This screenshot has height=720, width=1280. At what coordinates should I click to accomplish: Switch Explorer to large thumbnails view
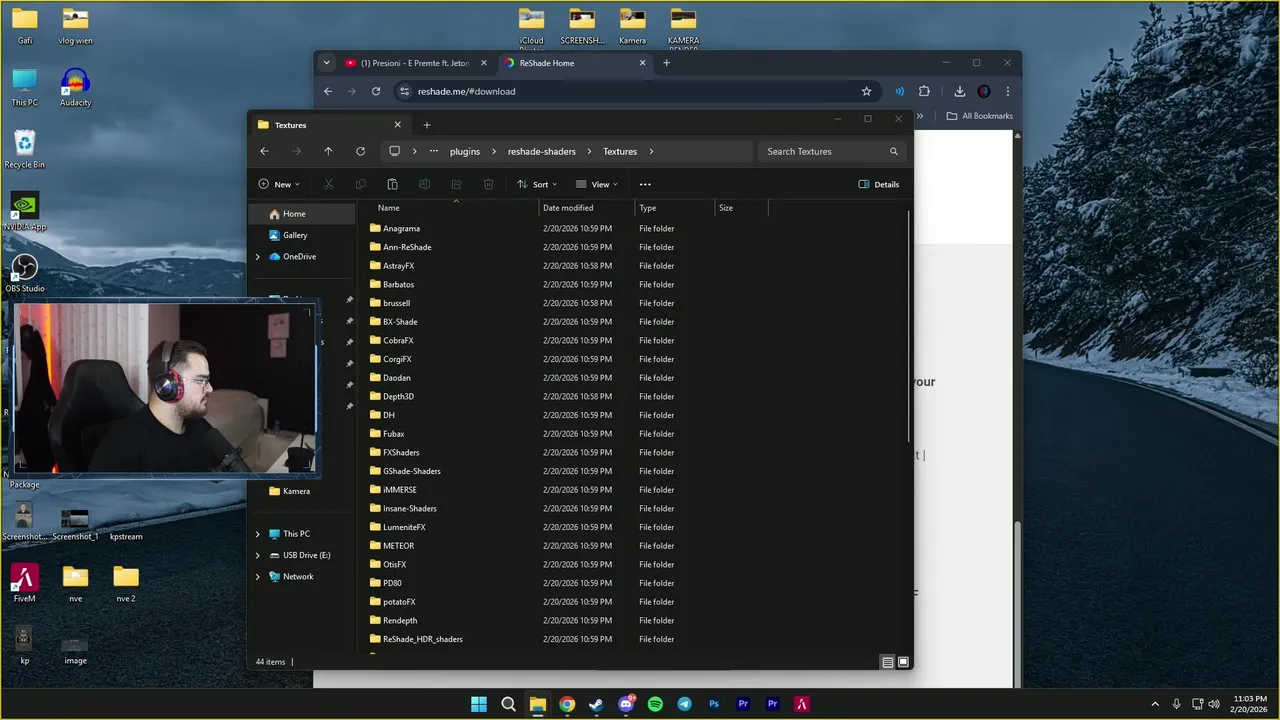pos(903,662)
